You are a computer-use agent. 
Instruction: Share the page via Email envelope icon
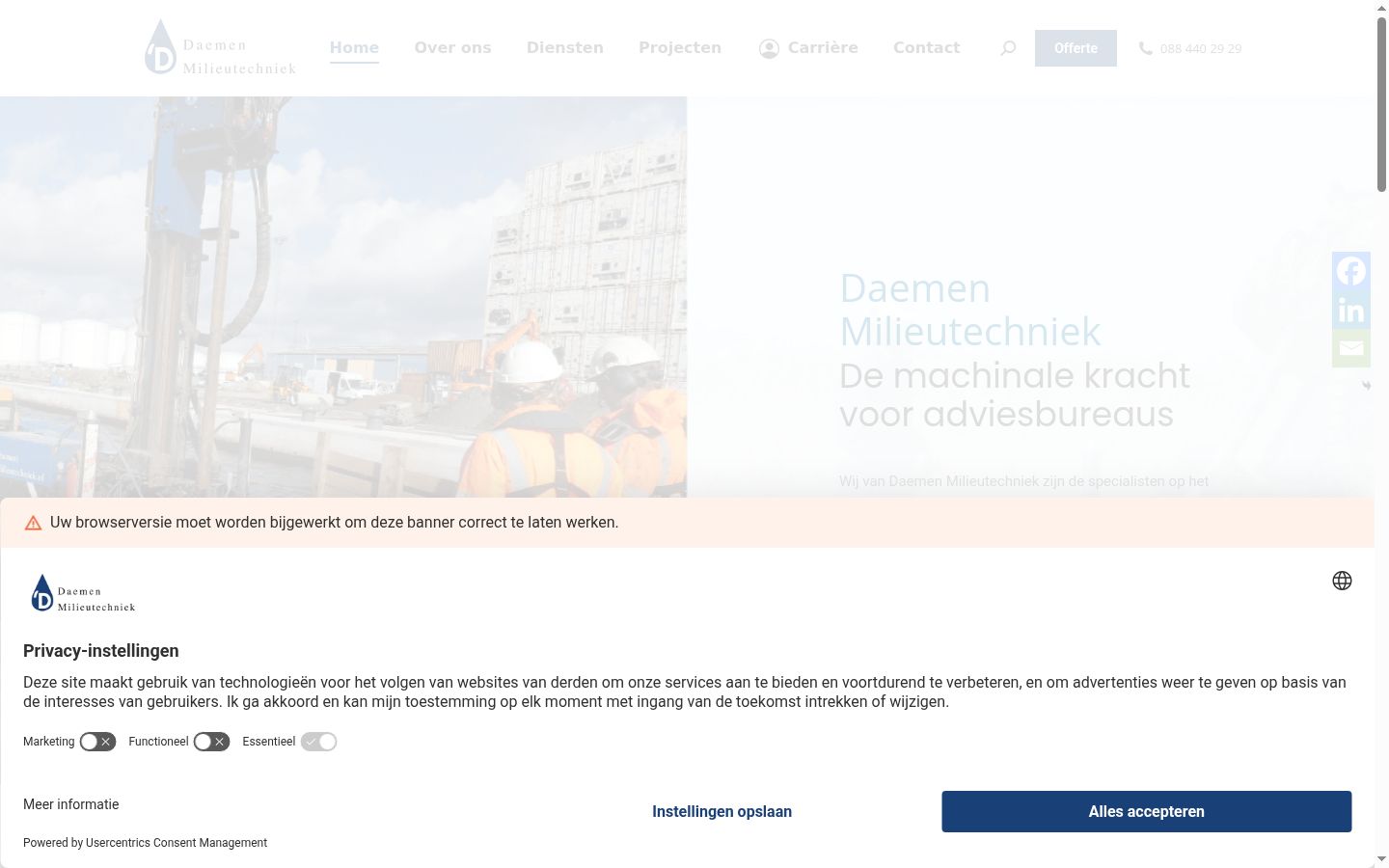click(1351, 348)
